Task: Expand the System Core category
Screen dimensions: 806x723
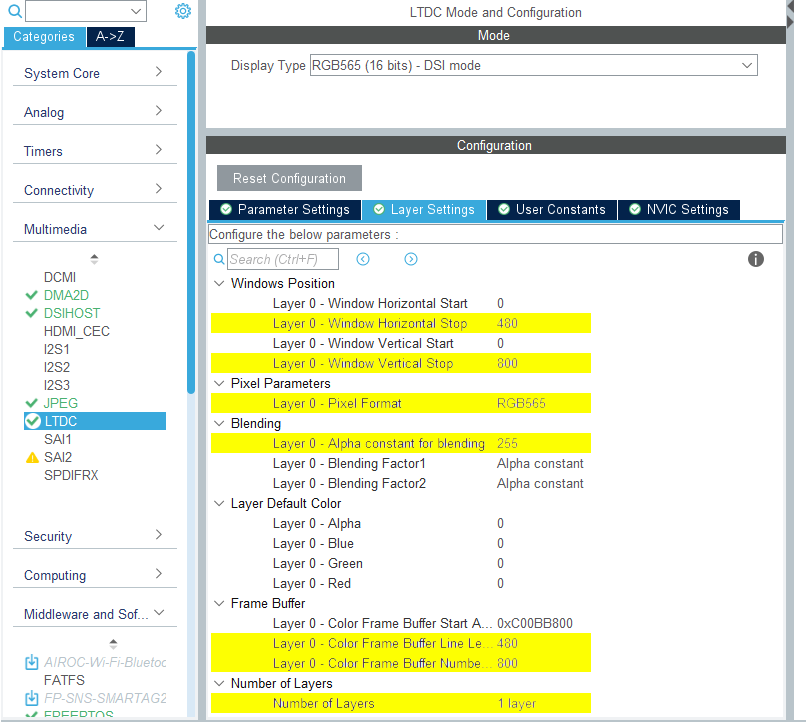Action: pyautogui.click(x=95, y=73)
